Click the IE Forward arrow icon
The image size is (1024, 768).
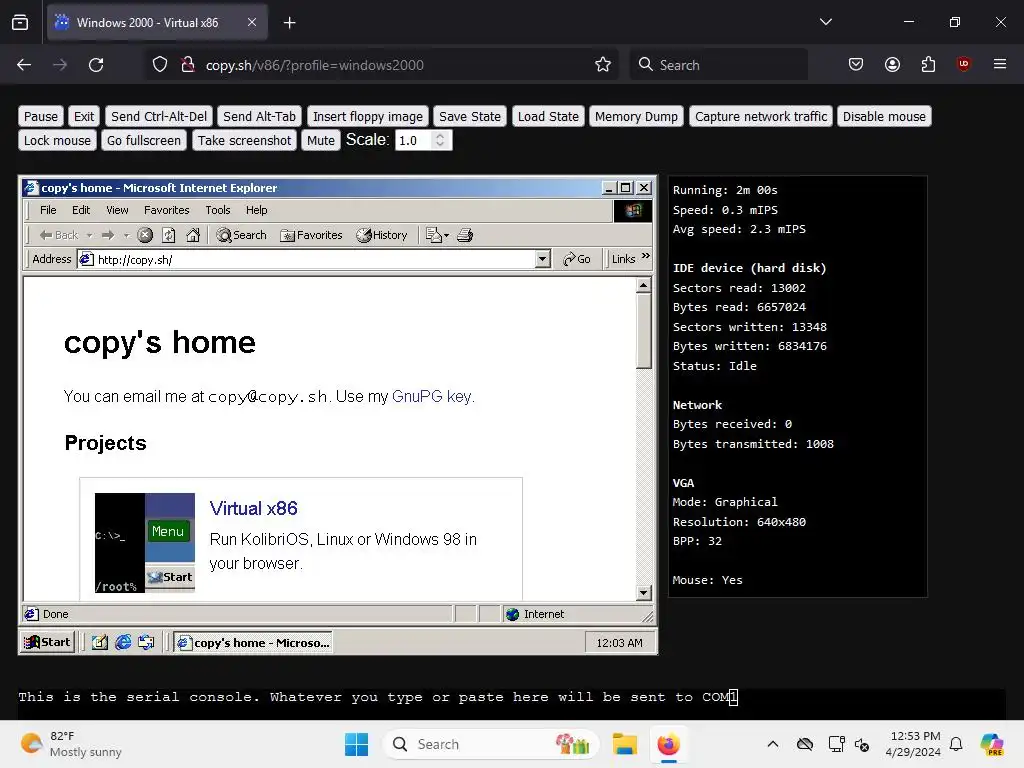(x=108, y=235)
